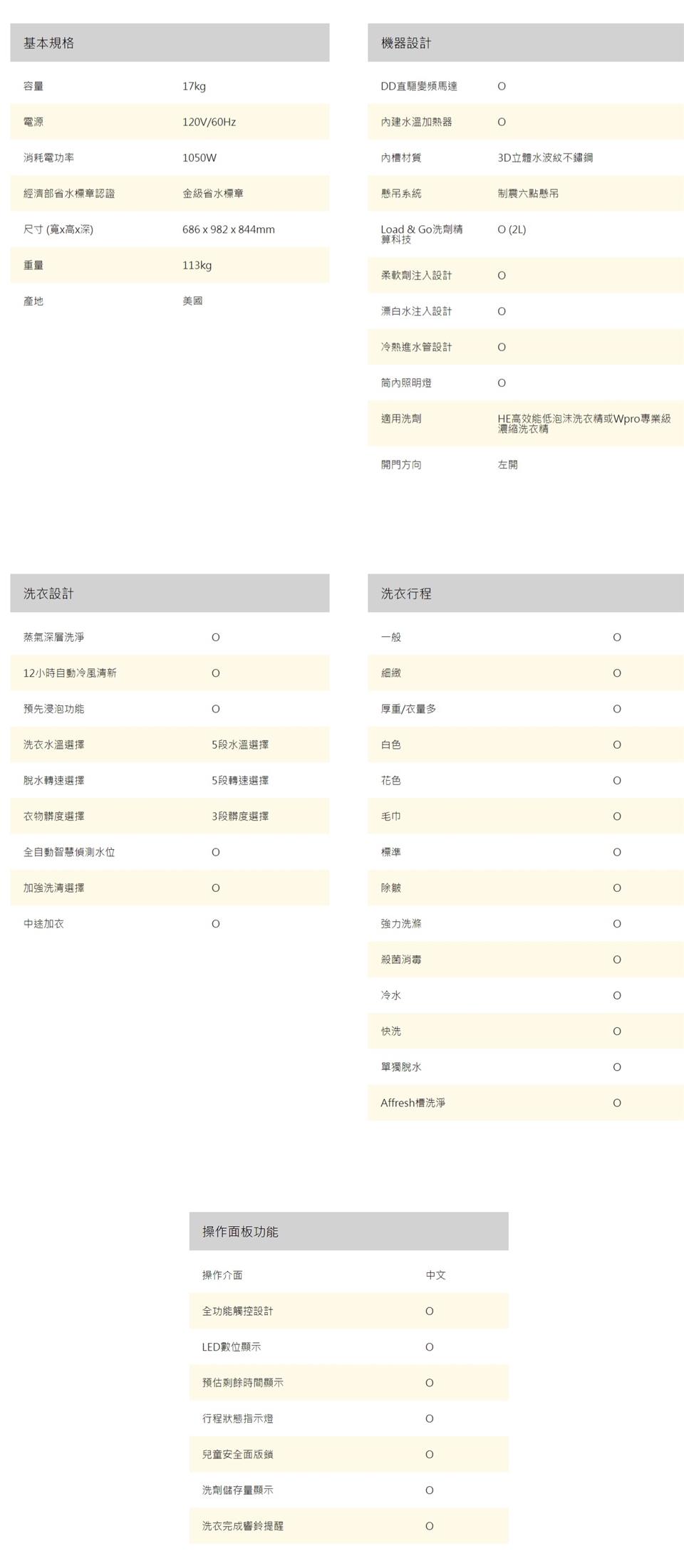Select the 686 x 982 x 844mm dimensions
Image resolution: width=684 pixels, height=1568 pixels.
(228, 229)
